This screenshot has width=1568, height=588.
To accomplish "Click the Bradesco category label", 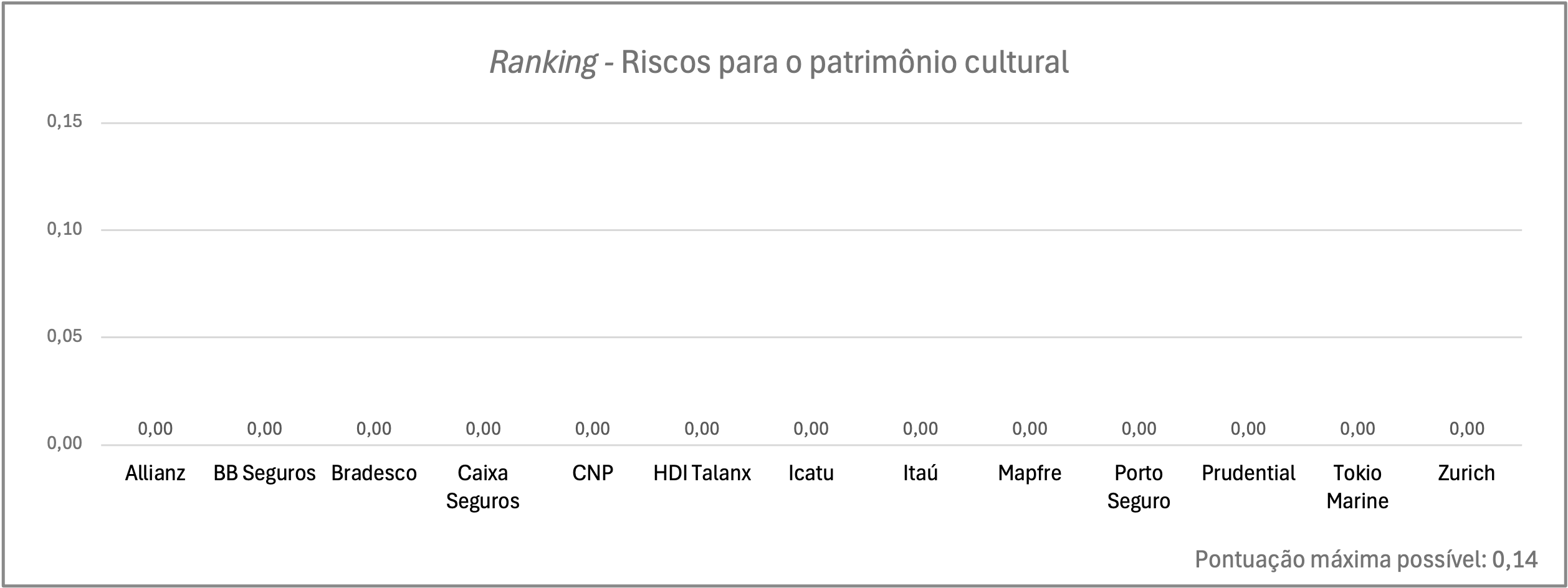I will tap(374, 473).
